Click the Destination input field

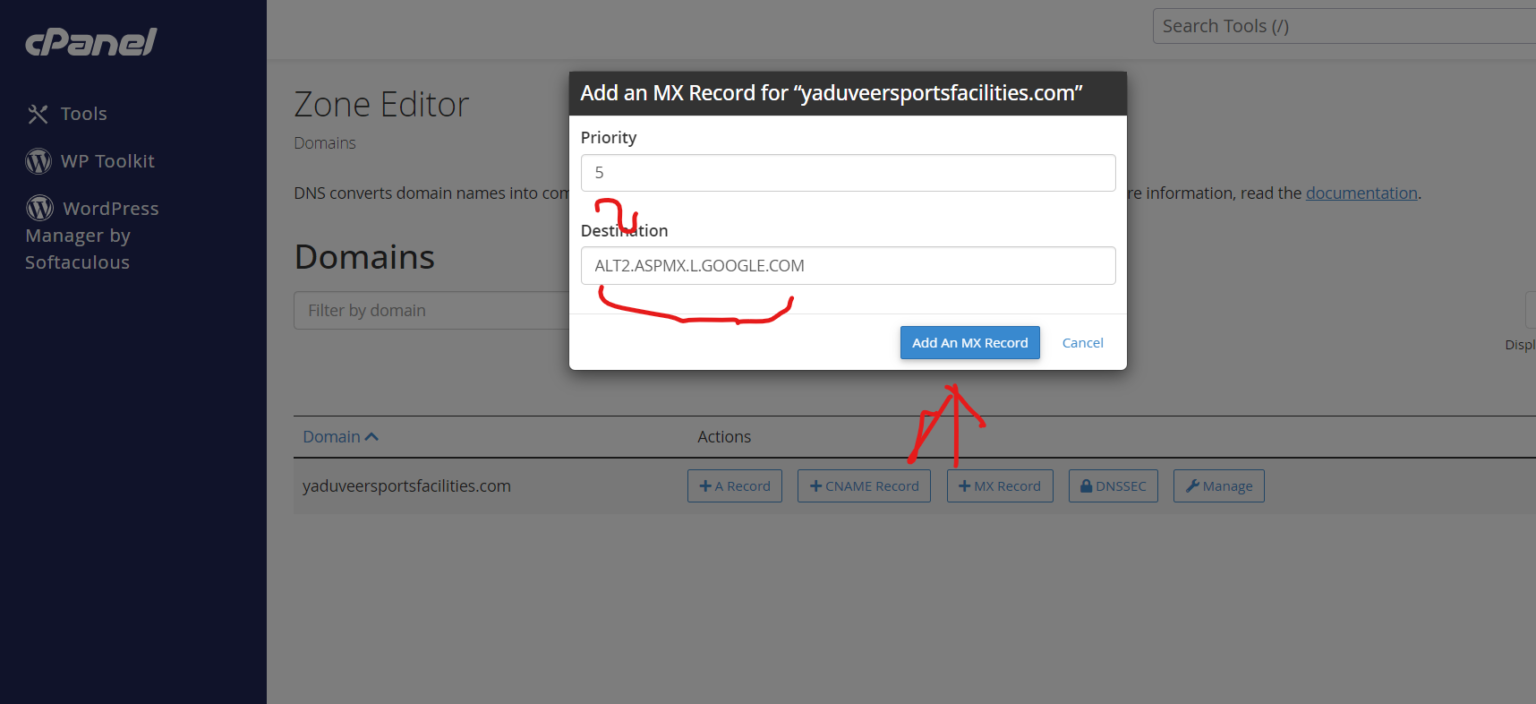pyautogui.click(x=848, y=265)
